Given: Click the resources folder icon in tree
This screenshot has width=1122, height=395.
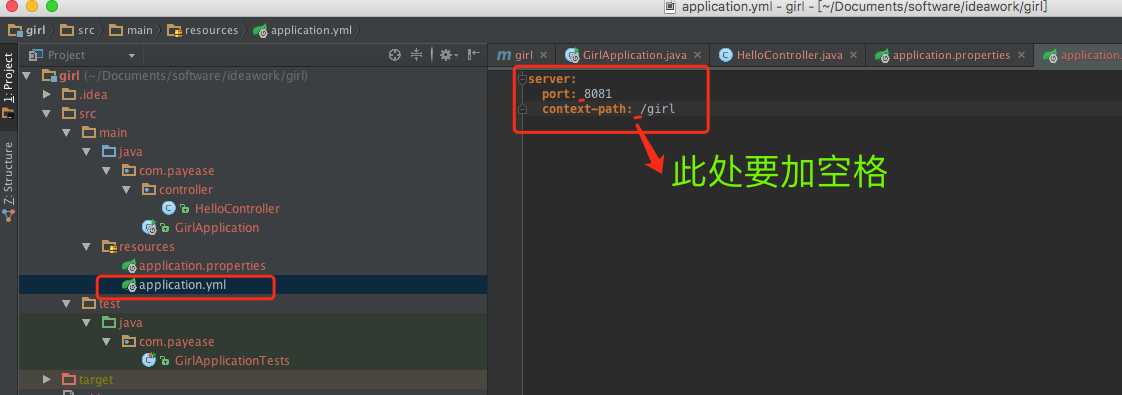Looking at the screenshot, I should click(109, 246).
